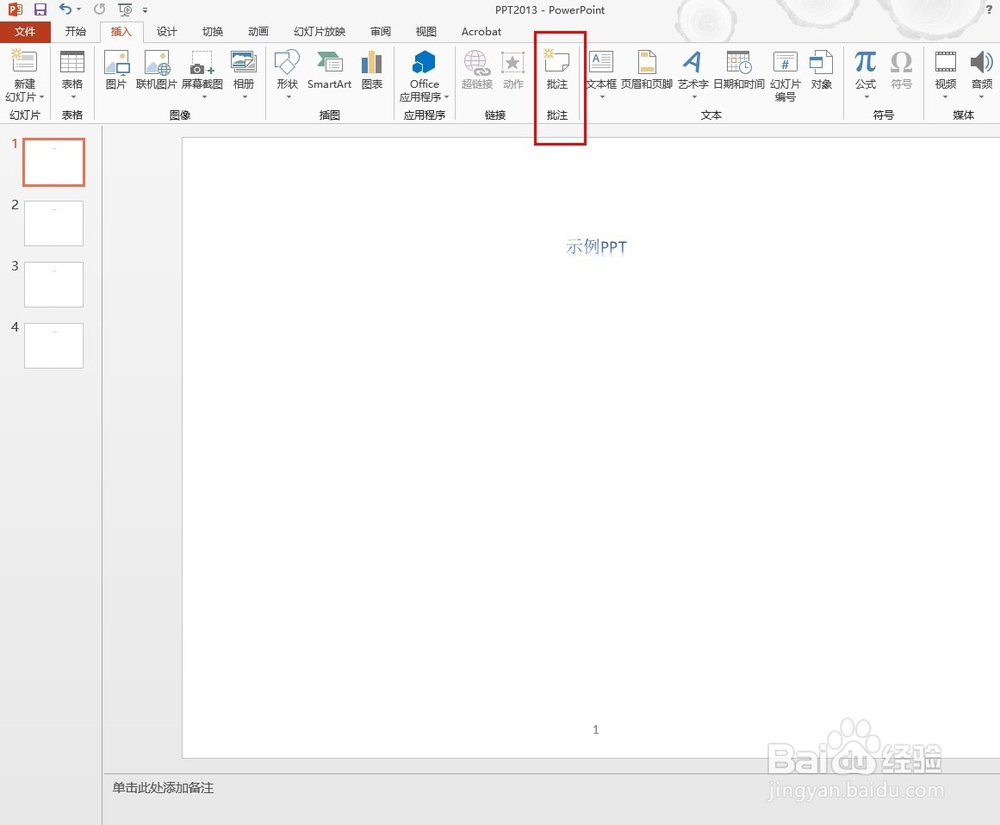
Task: Open the File (文件) tab
Action: [25, 31]
